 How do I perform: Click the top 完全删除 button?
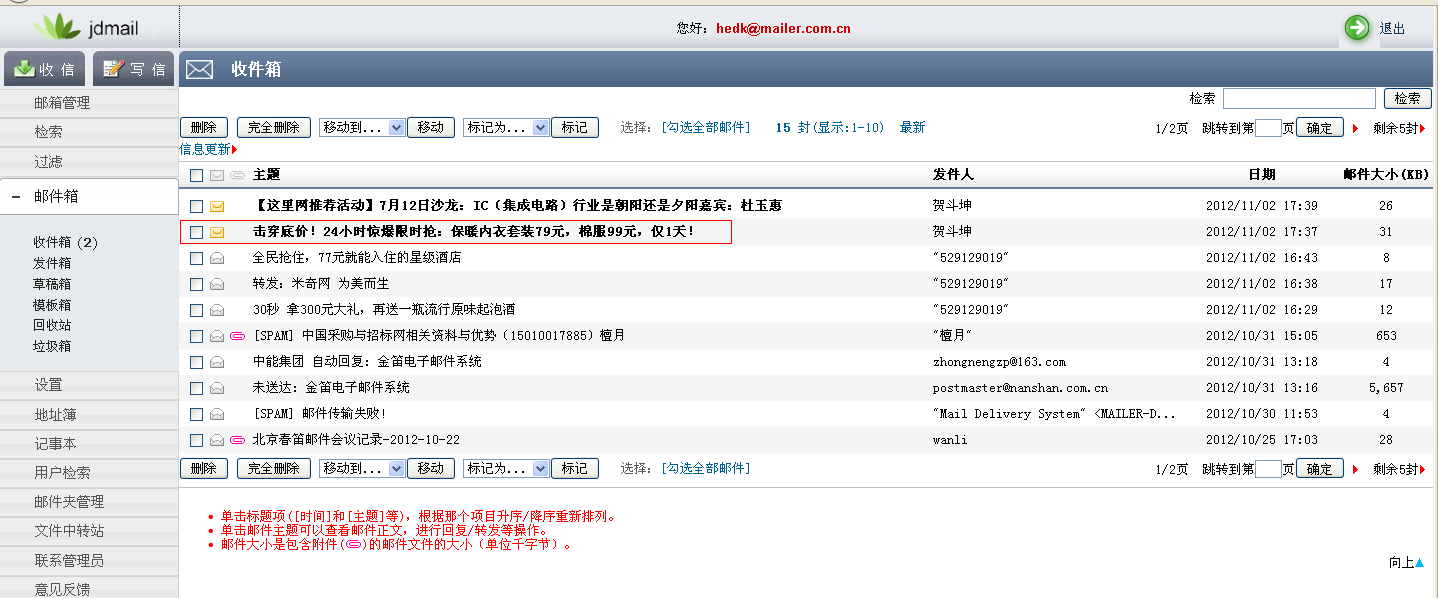[x=273, y=128]
